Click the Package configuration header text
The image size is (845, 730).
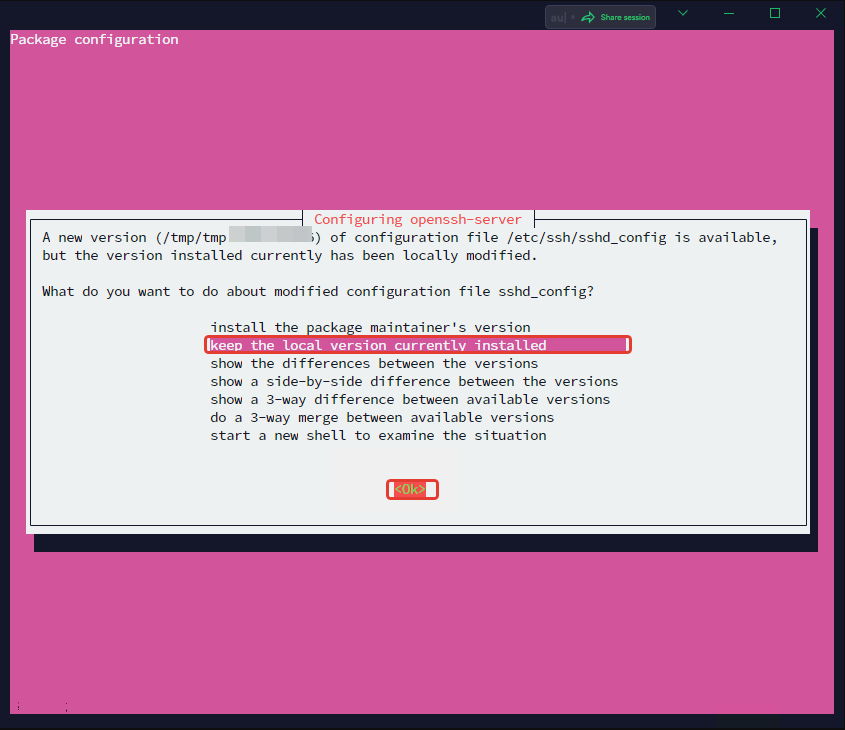pos(94,39)
